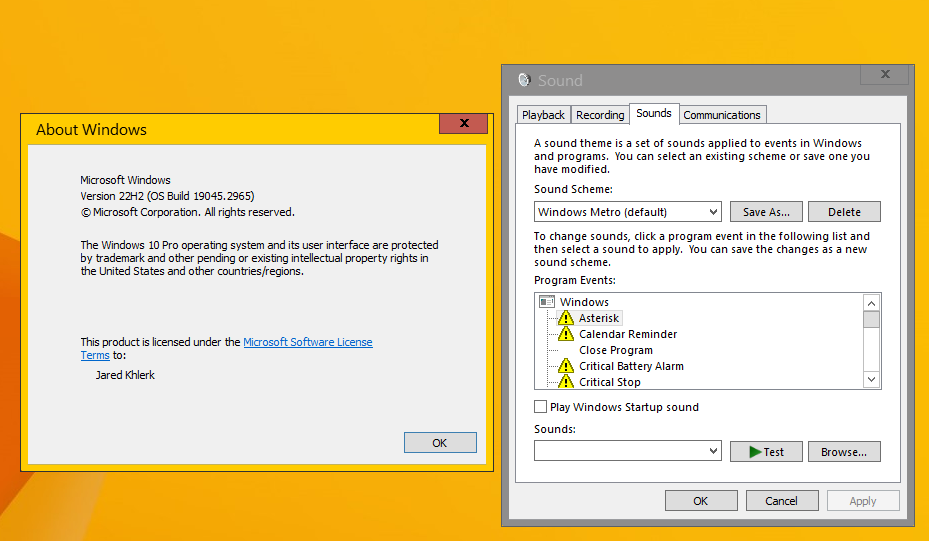Select Asterisk program event
Image resolution: width=929 pixels, height=541 pixels.
click(599, 318)
